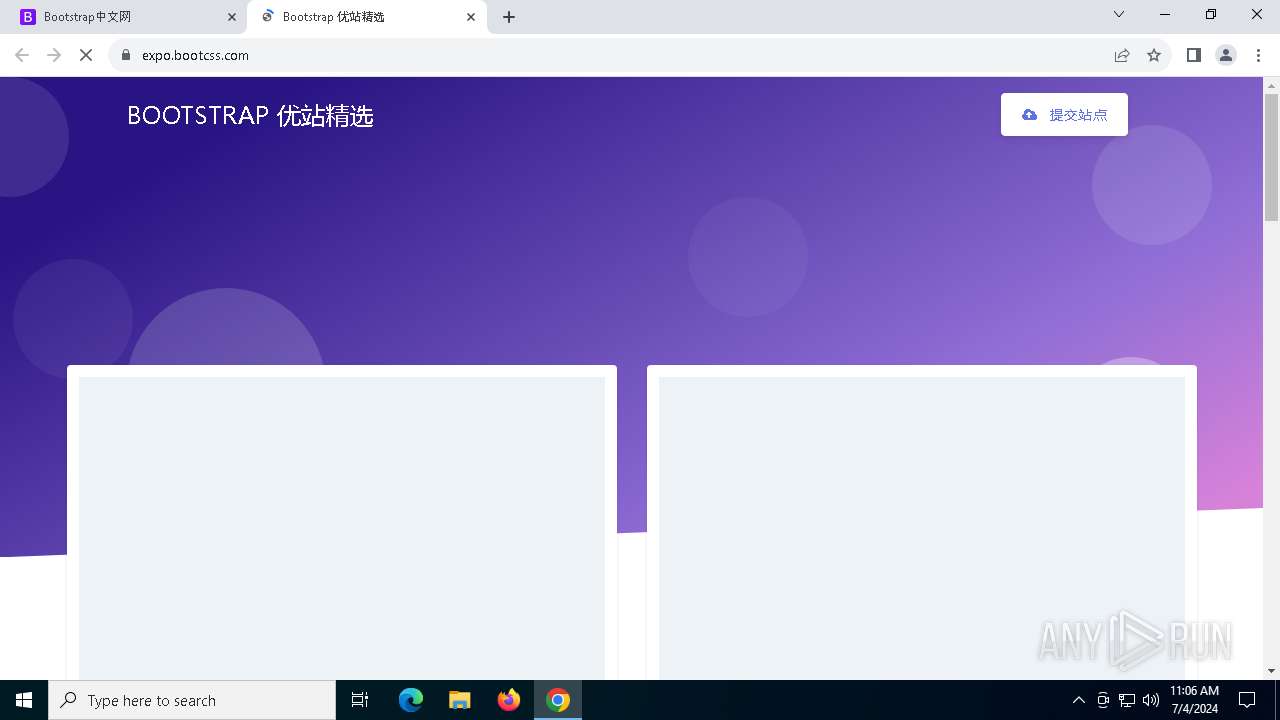Open the volume control tray icon
The height and width of the screenshot is (720, 1280).
pyautogui.click(x=1151, y=700)
